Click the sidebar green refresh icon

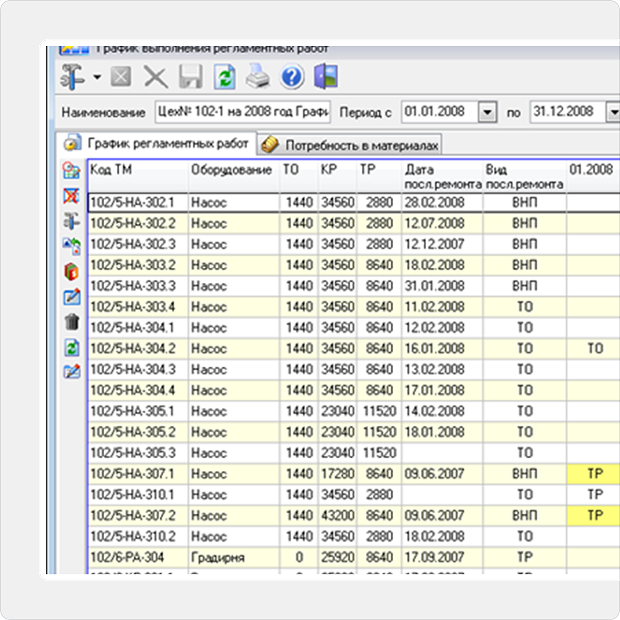72,348
